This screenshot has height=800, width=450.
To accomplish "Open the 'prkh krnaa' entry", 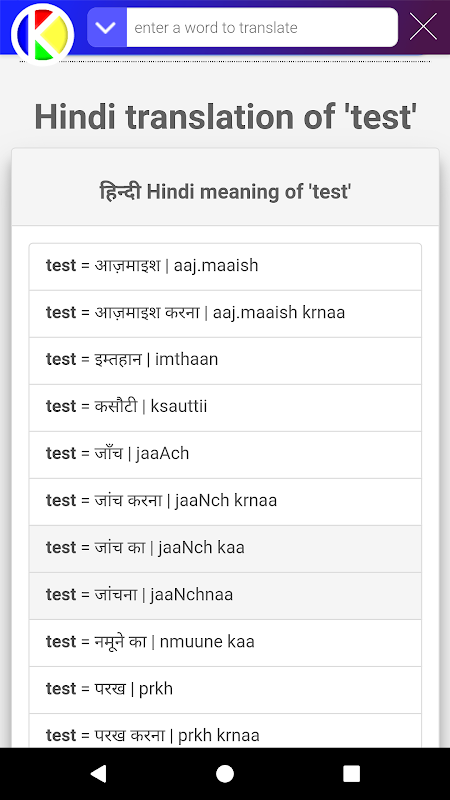I will point(225,731).
